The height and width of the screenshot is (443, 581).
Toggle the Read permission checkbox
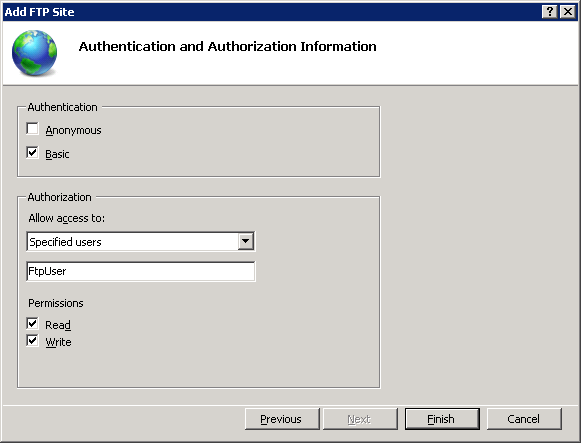point(33,324)
